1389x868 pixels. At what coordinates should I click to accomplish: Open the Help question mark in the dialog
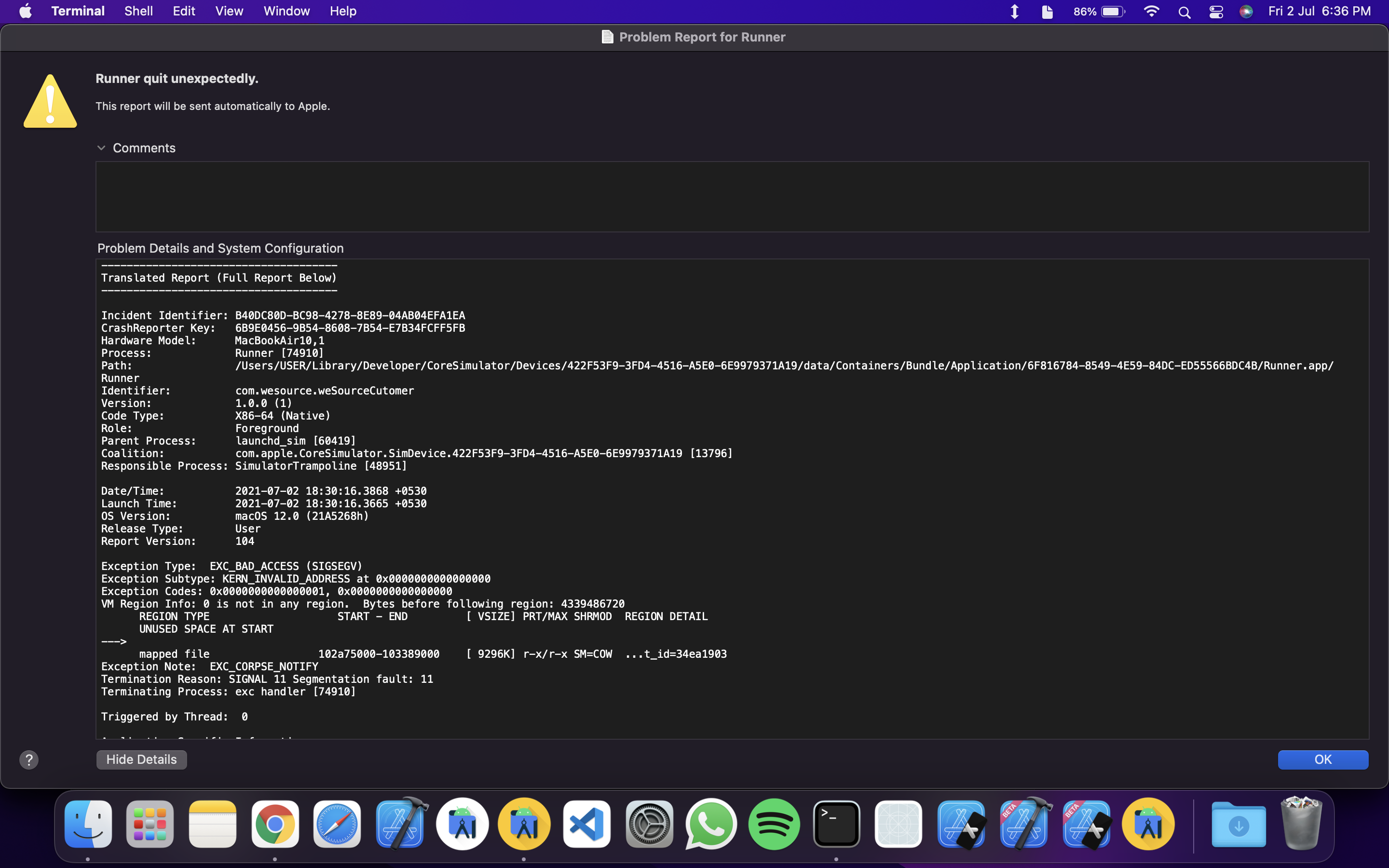(x=29, y=759)
